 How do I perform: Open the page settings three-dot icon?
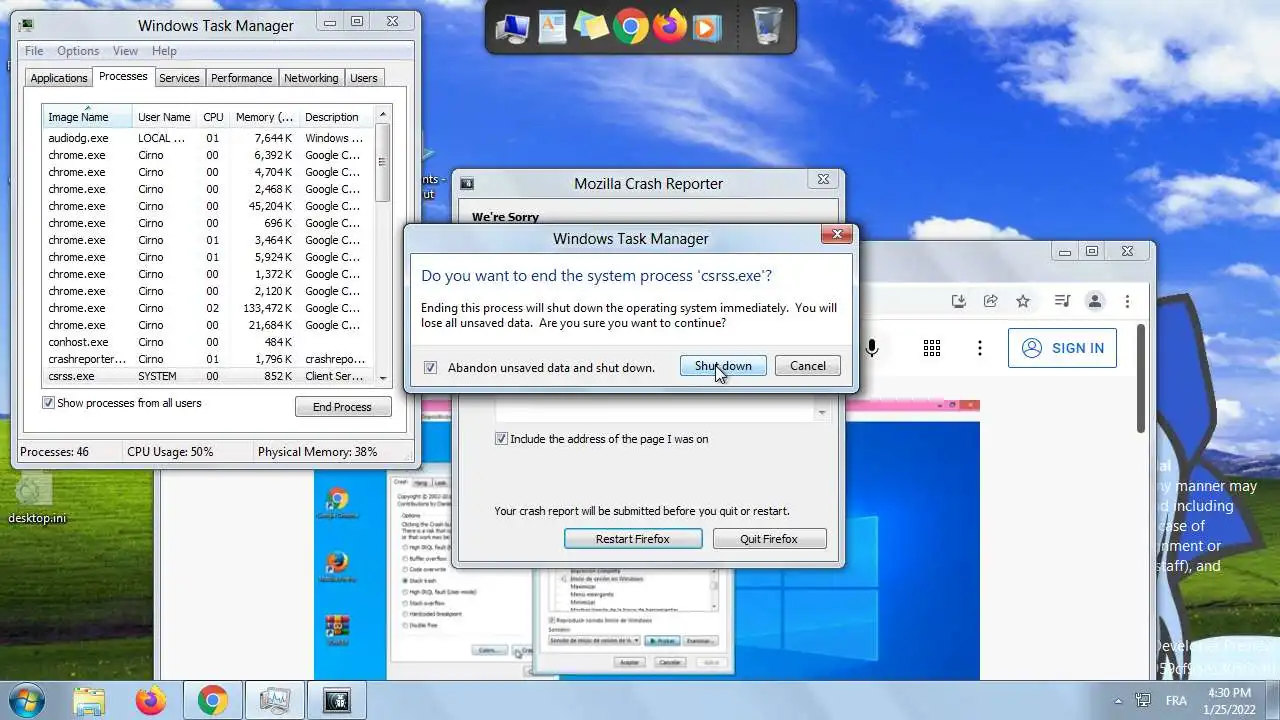[980, 348]
